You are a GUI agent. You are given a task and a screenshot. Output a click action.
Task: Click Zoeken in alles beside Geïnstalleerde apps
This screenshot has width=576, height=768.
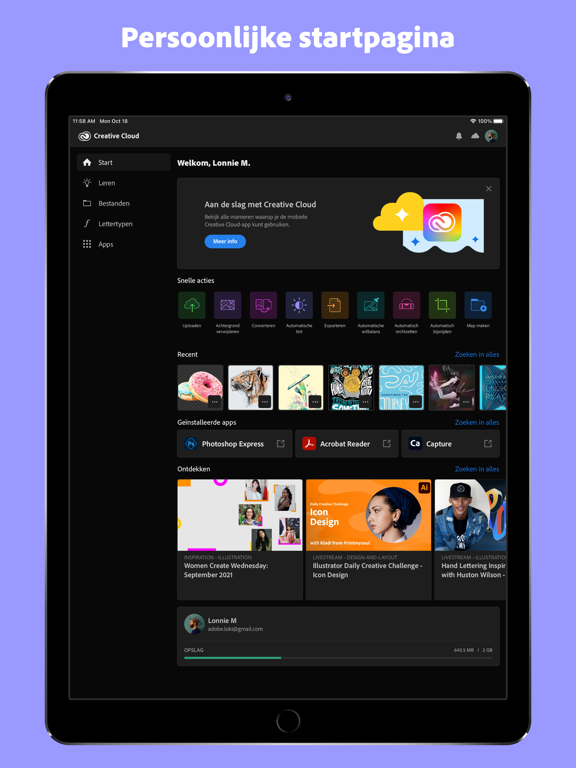point(477,422)
